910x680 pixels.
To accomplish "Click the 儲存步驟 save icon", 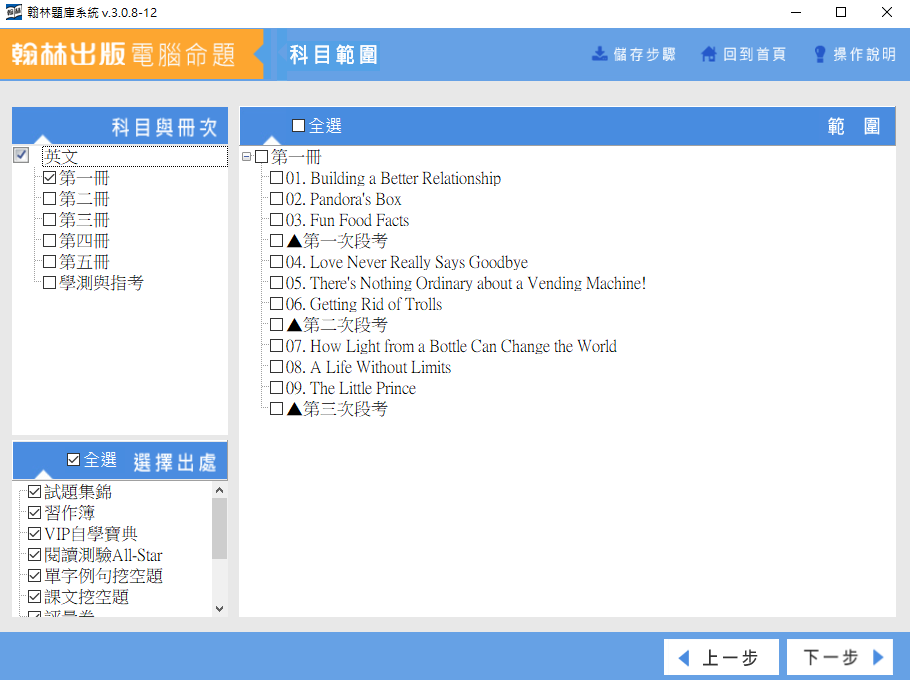I will [600, 54].
